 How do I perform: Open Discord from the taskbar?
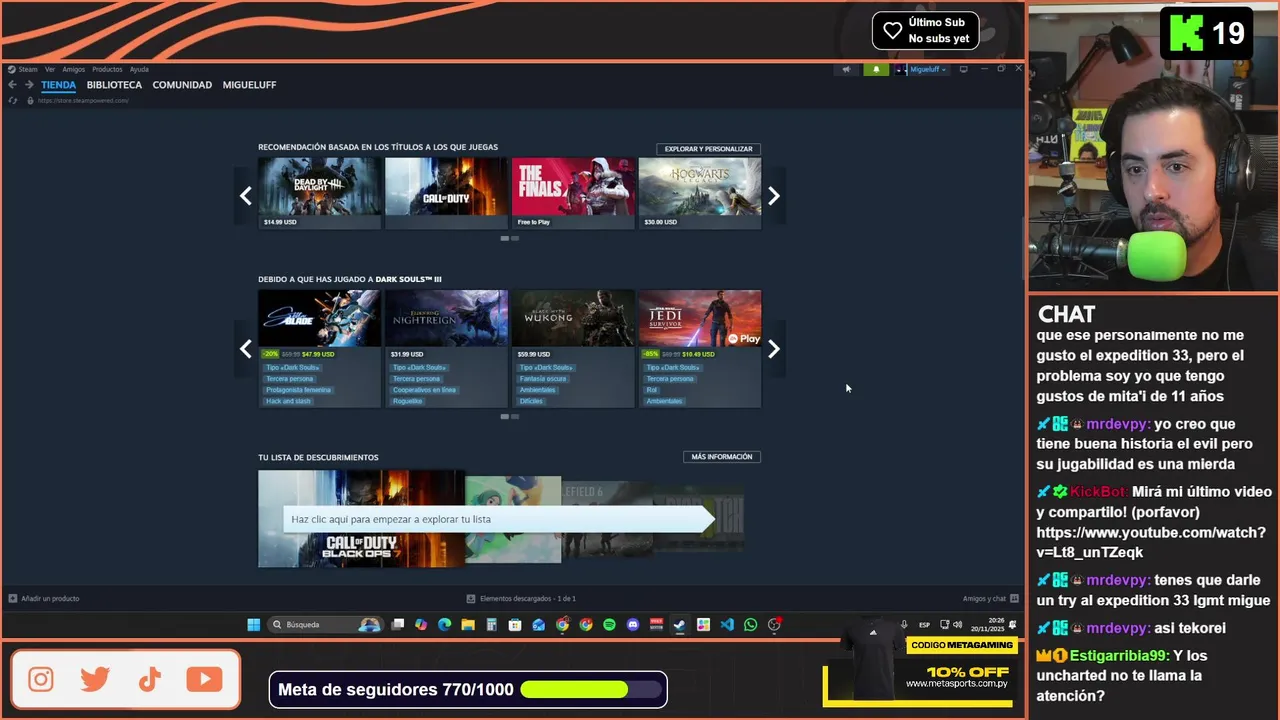(633, 625)
